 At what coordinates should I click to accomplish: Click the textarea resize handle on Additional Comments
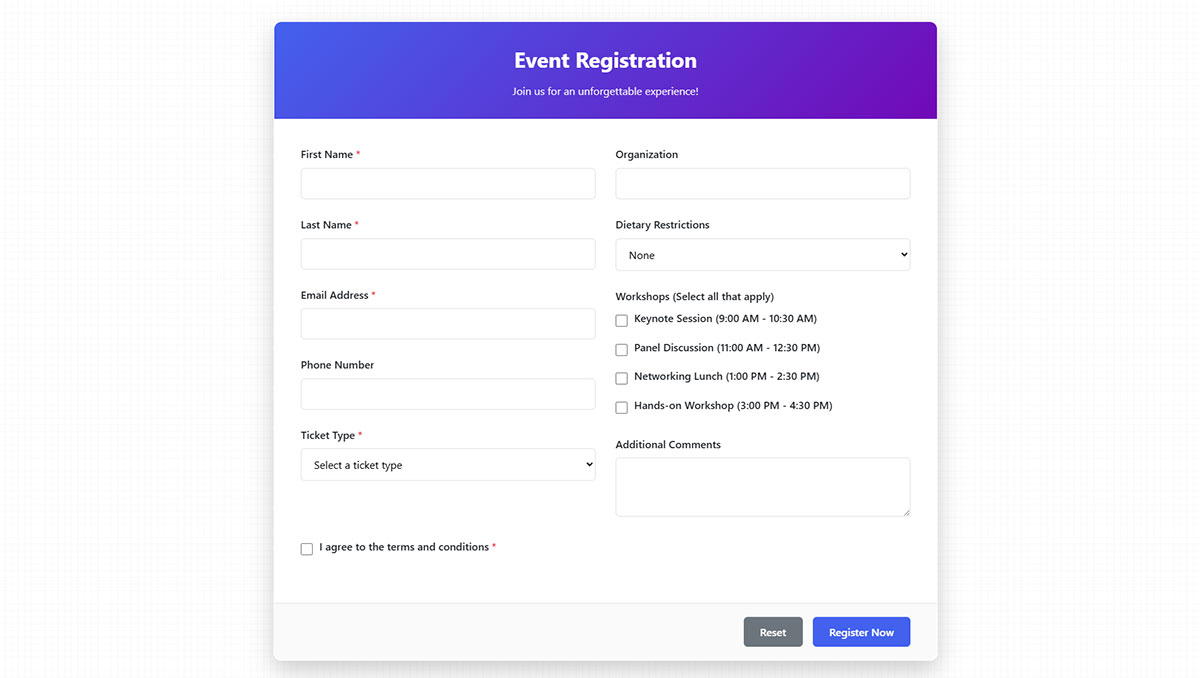pos(906,513)
